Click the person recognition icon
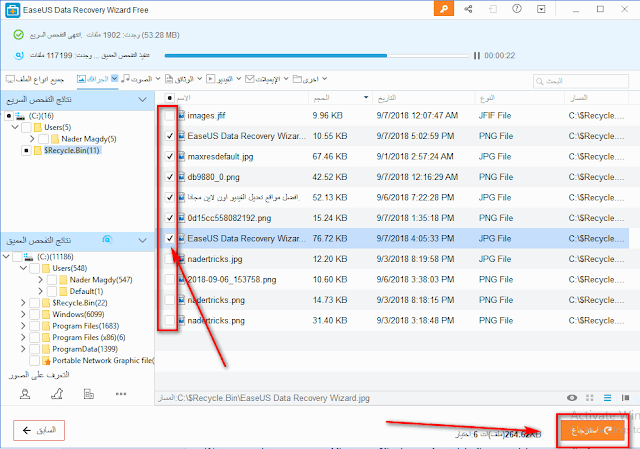This screenshot has height=449, width=640. click(x=25, y=394)
